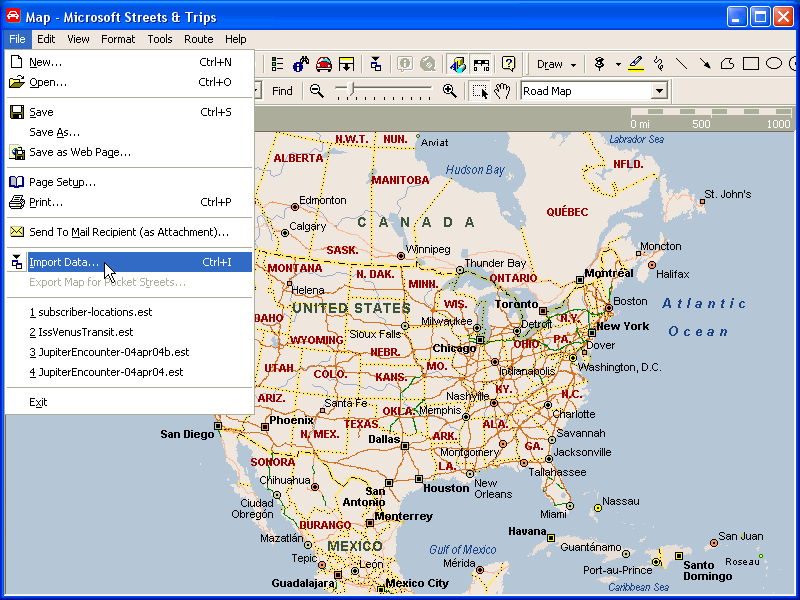This screenshot has height=600, width=800.
Task: Launch the Import Data Wizard toolbar icon
Action: (x=376, y=64)
